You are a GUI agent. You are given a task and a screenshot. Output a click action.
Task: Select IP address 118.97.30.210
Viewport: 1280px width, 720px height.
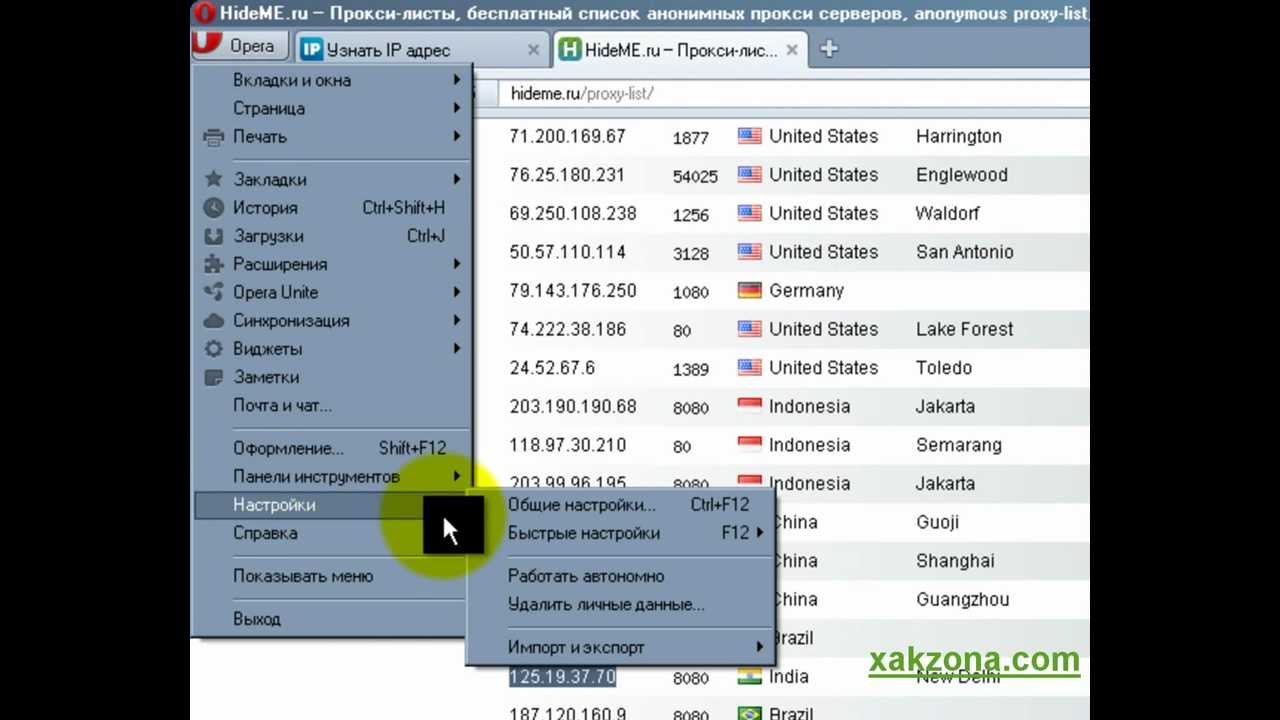pyautogui.click(x=567, y=445)
